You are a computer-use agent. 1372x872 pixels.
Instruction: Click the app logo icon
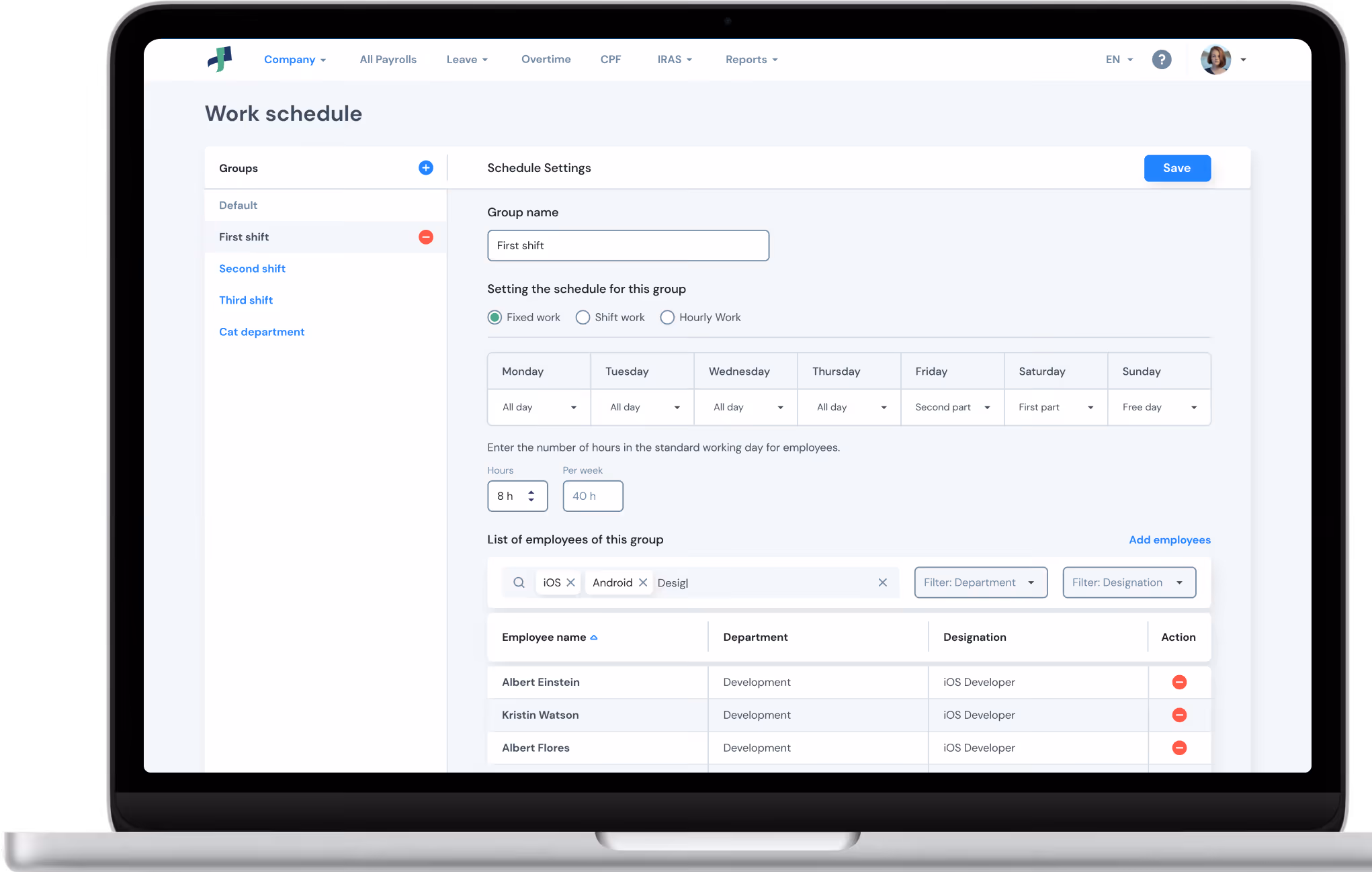point(220,59)
